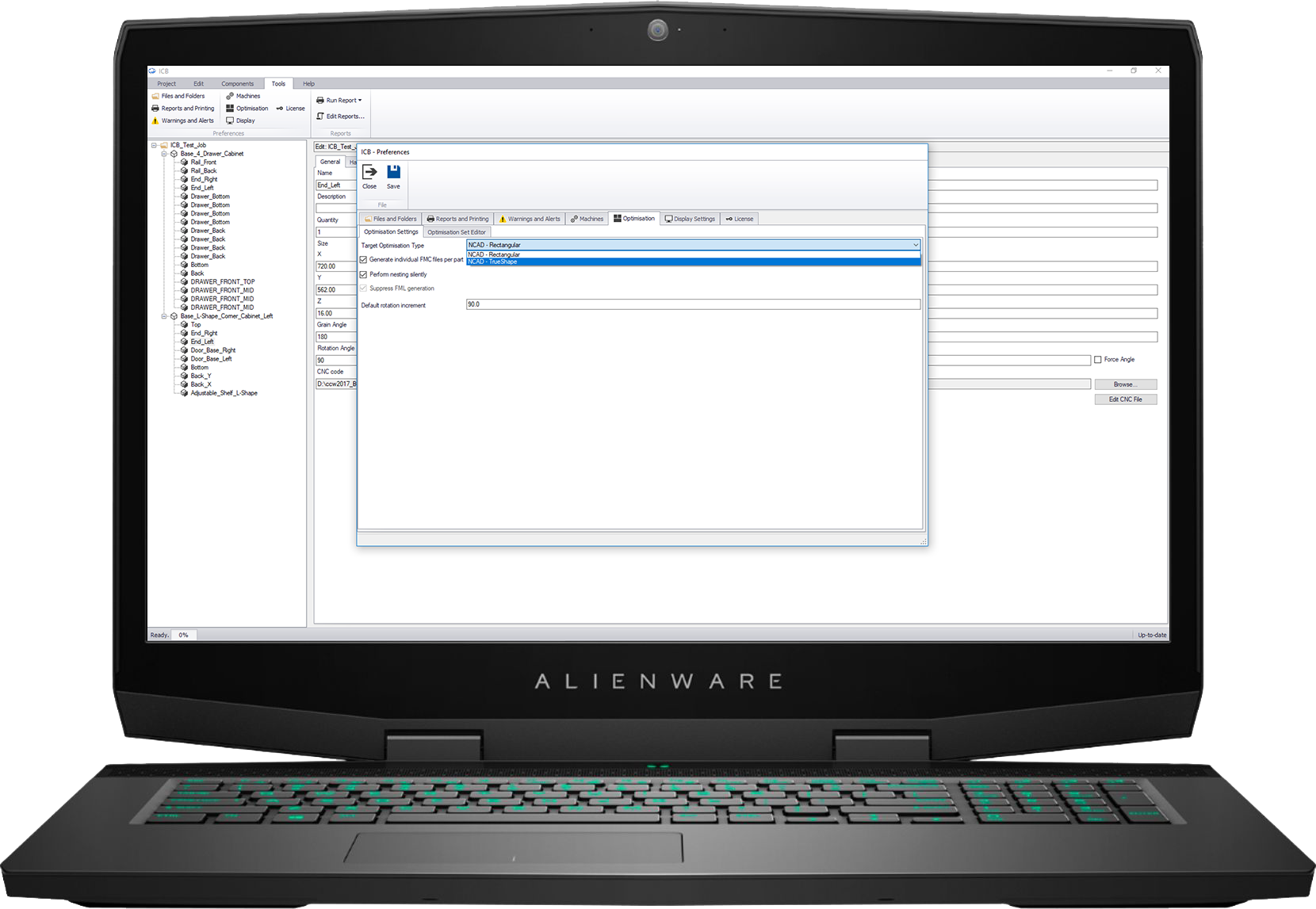
Task: Choose NCAD - Rectangular list option
Action: coord(693,254)
